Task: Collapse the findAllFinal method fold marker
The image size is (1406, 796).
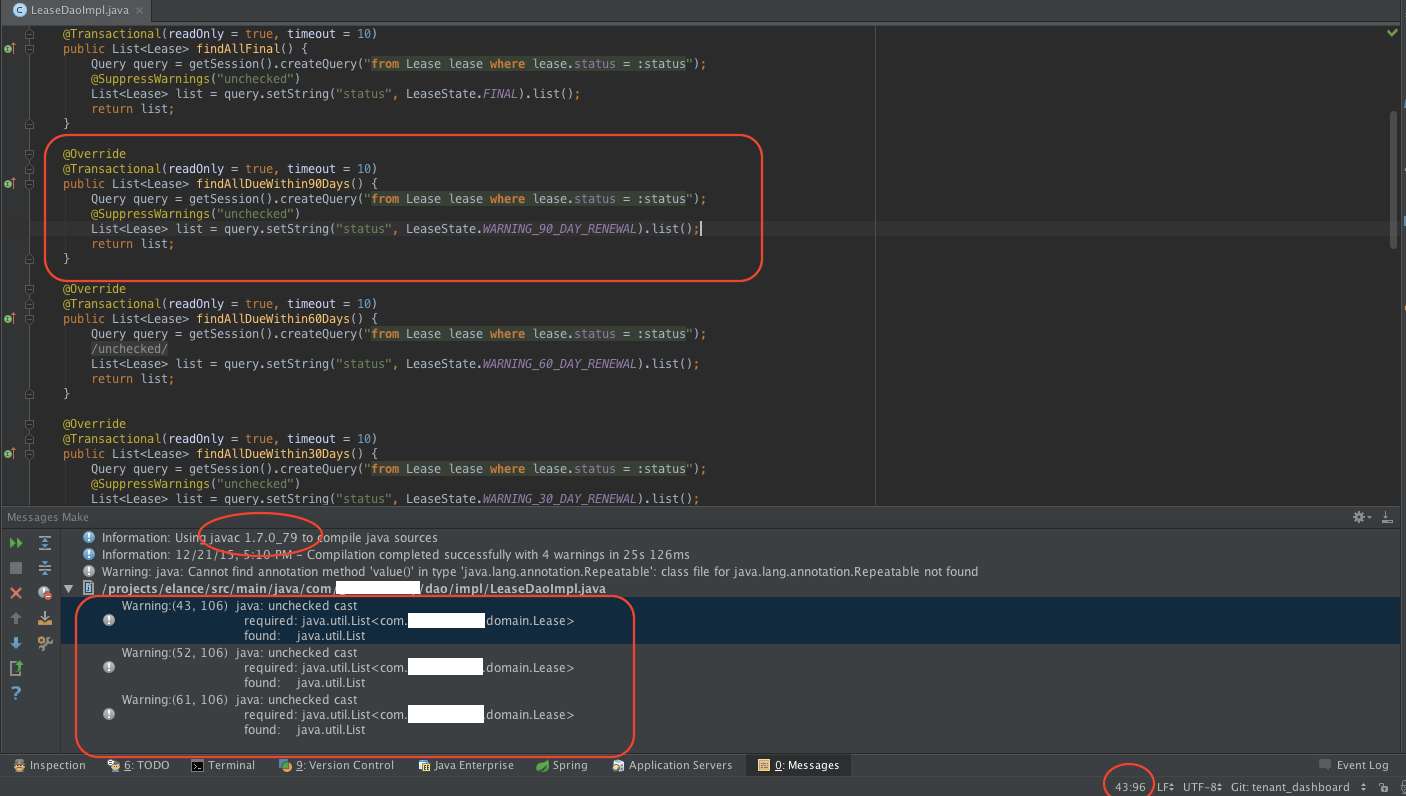Action: [30, 48]
